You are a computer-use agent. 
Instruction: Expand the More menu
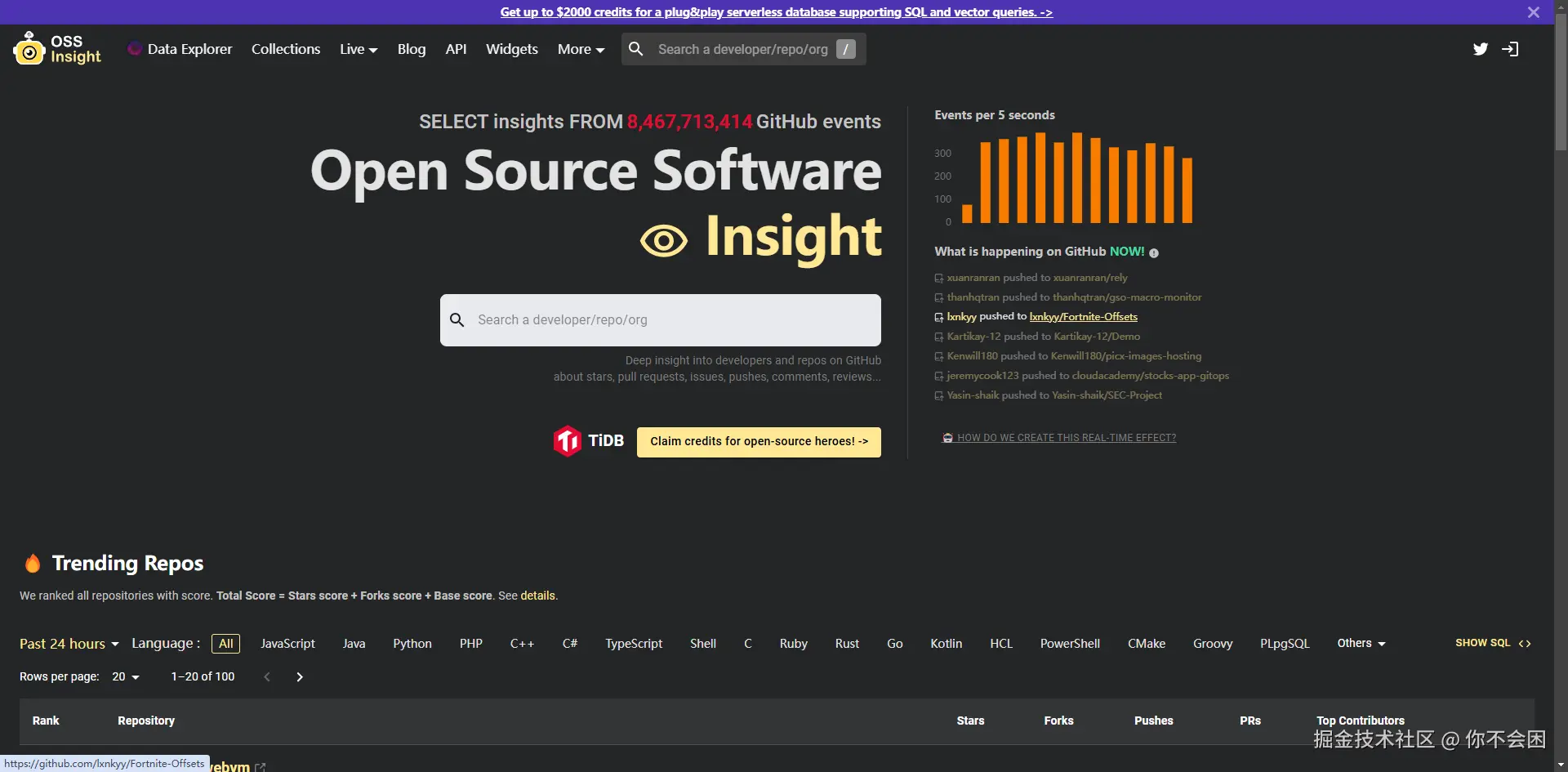581,49
